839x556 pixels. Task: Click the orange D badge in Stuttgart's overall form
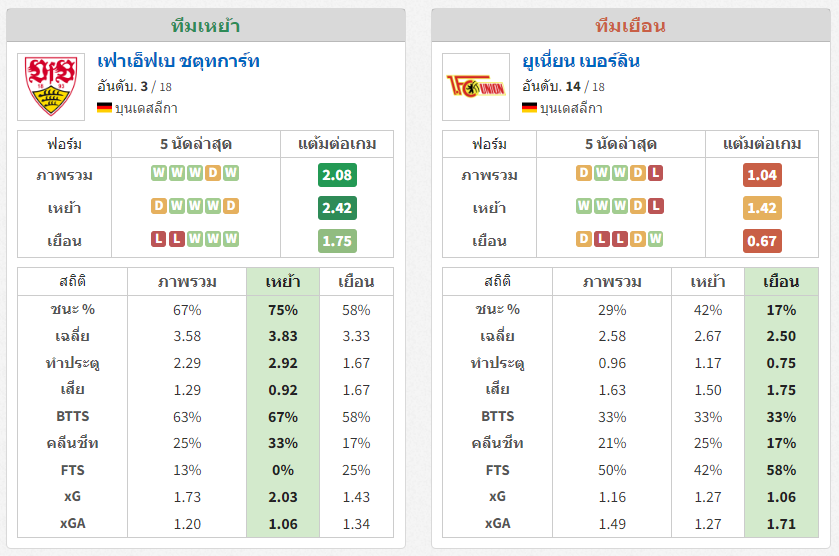click(x=213, y=173)
